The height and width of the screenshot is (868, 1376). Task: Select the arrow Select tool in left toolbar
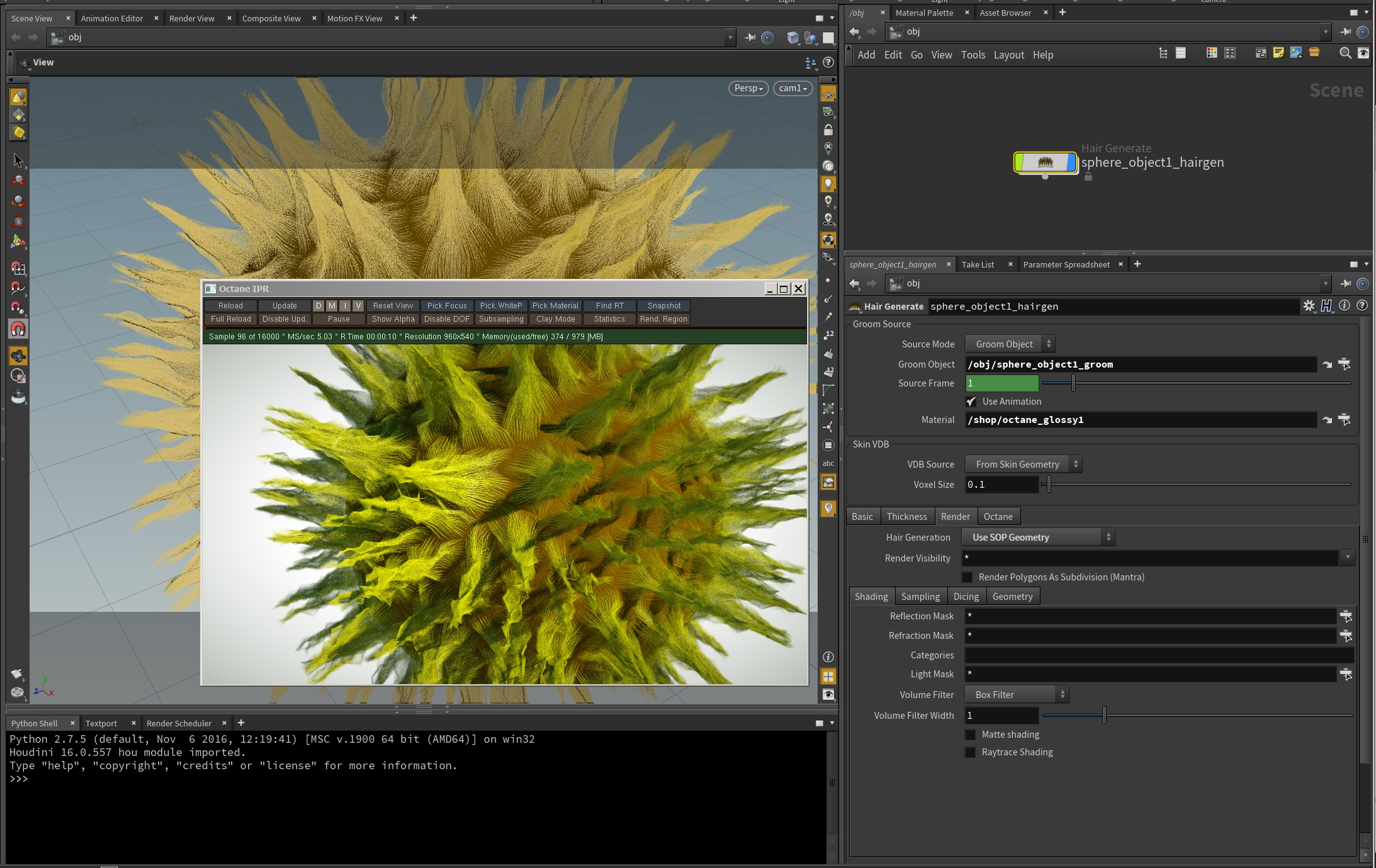tap(18, 161)
